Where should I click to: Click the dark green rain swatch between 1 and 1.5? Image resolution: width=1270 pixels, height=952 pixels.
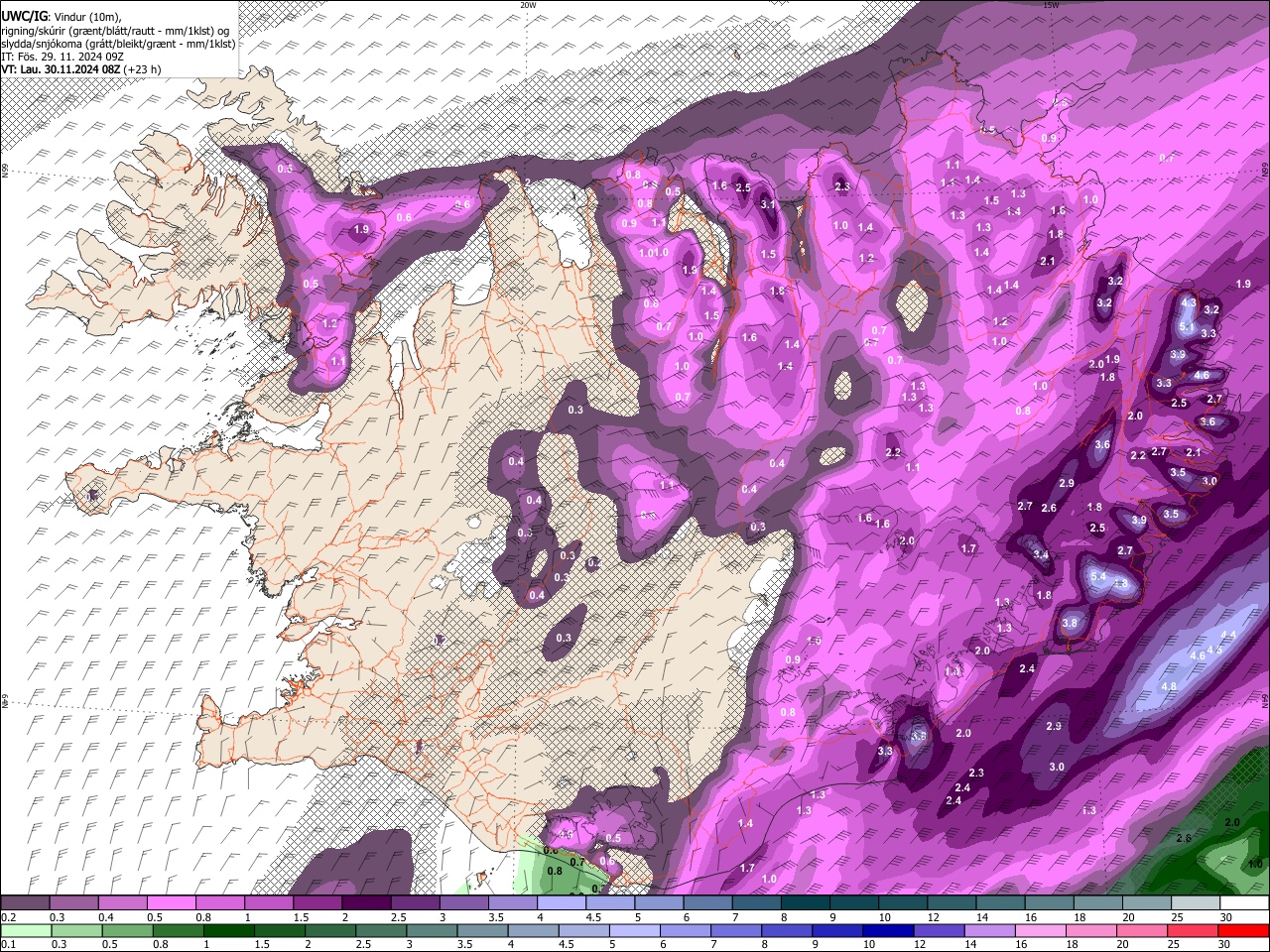click(x=229, y=930)
